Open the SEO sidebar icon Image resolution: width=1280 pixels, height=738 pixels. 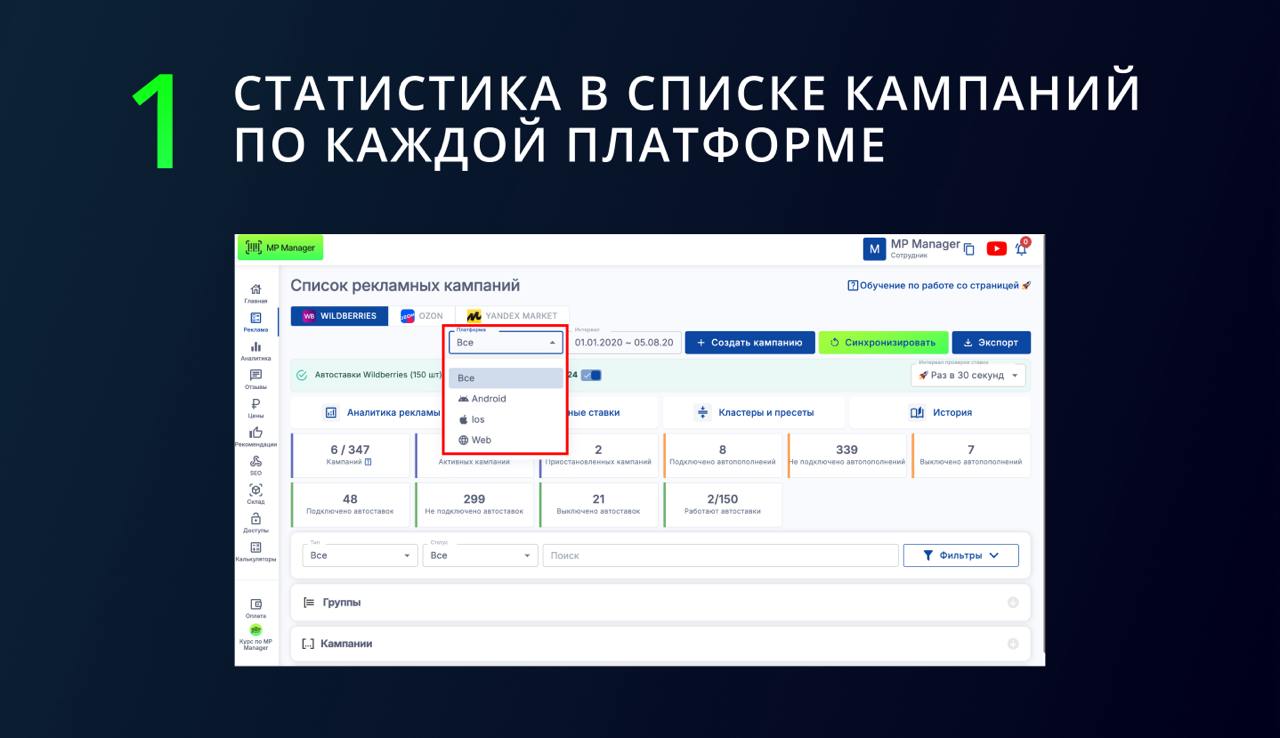coord(256,463)
